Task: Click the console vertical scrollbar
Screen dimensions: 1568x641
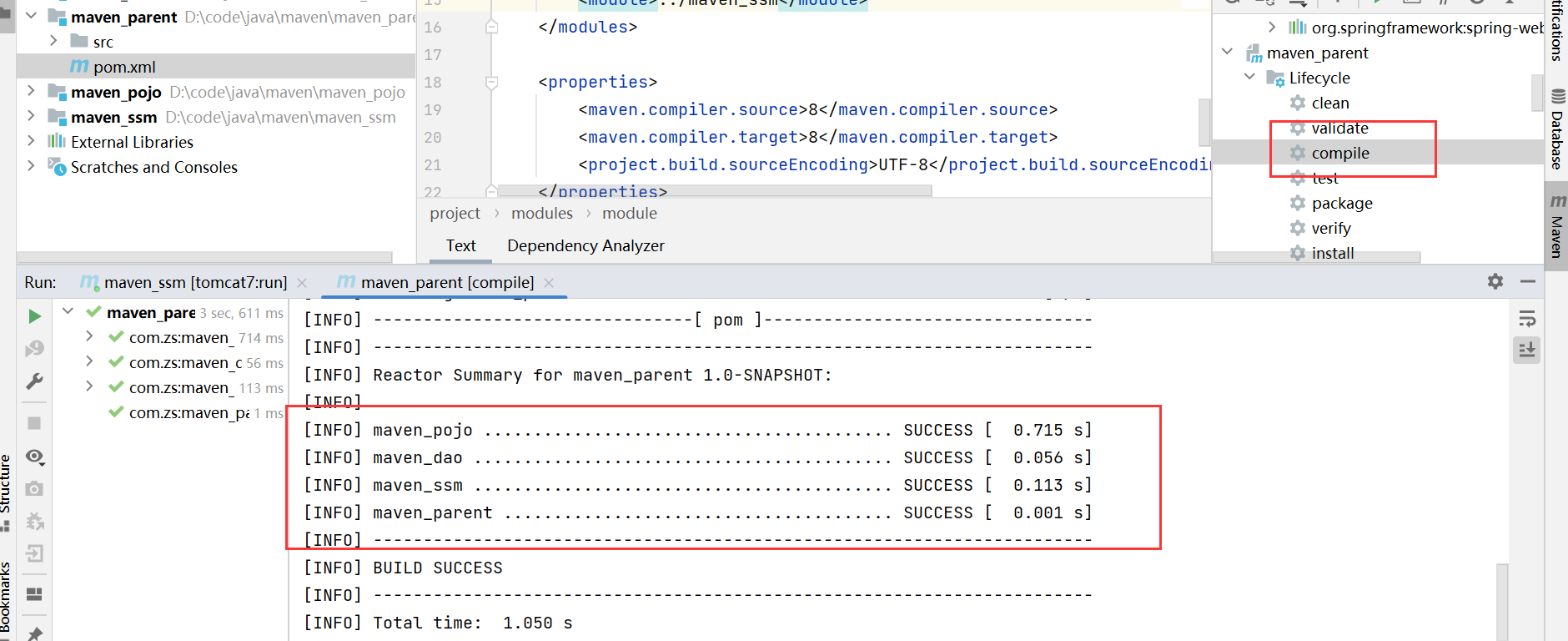Action: coord(1502,603)
